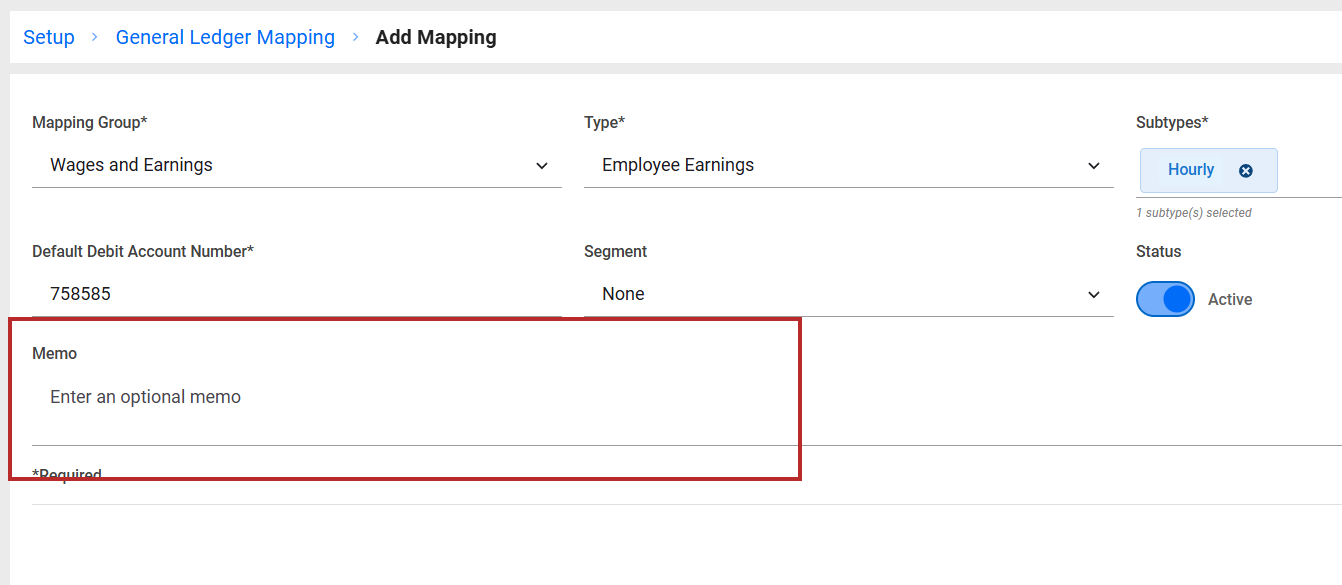This screenshot has height=585, width=1342.
Task: Open General Ledger Mapping breadcrumb link
Action: 225,37
